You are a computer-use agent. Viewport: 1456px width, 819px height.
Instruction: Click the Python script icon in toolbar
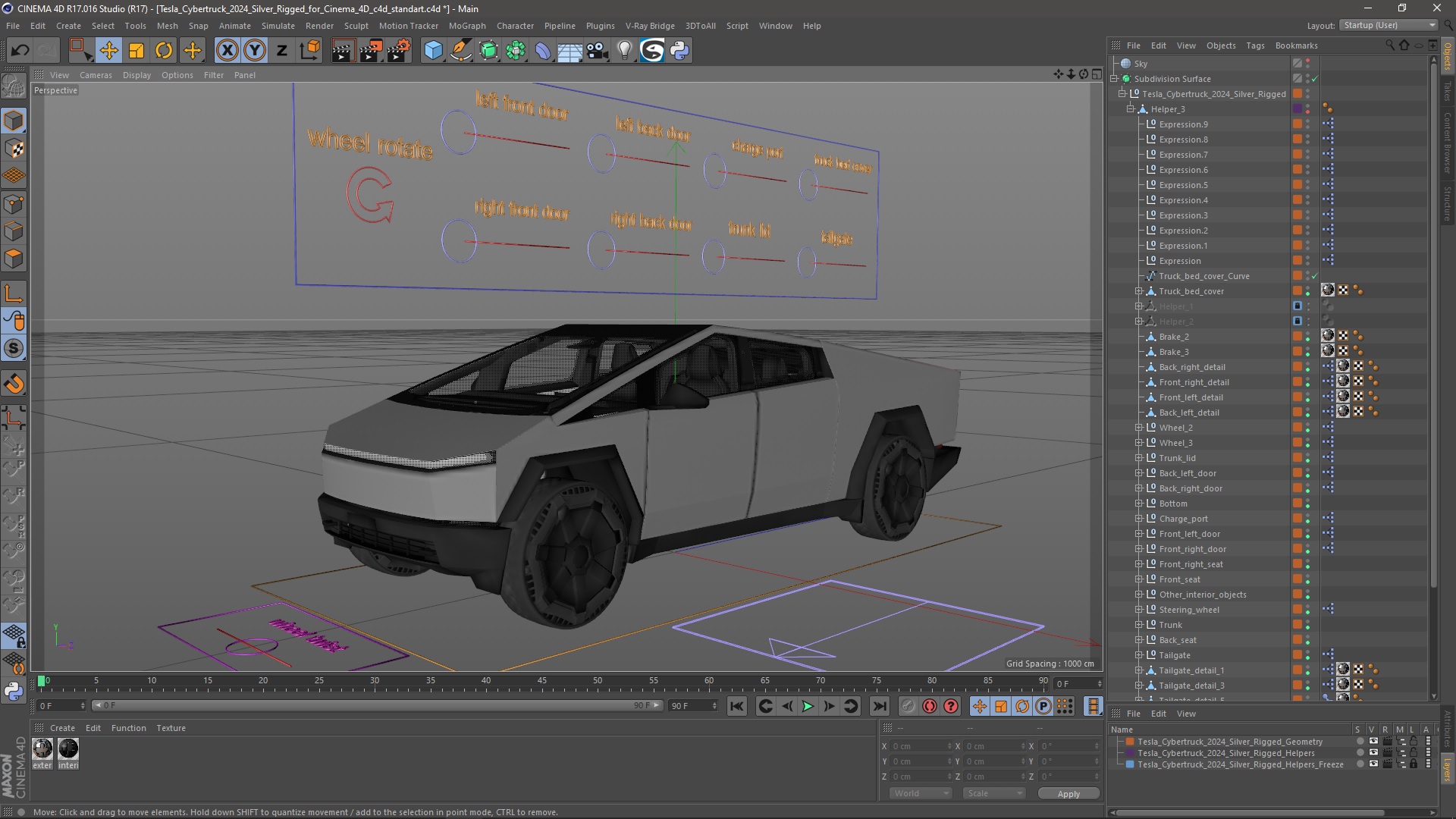(679, 51)
